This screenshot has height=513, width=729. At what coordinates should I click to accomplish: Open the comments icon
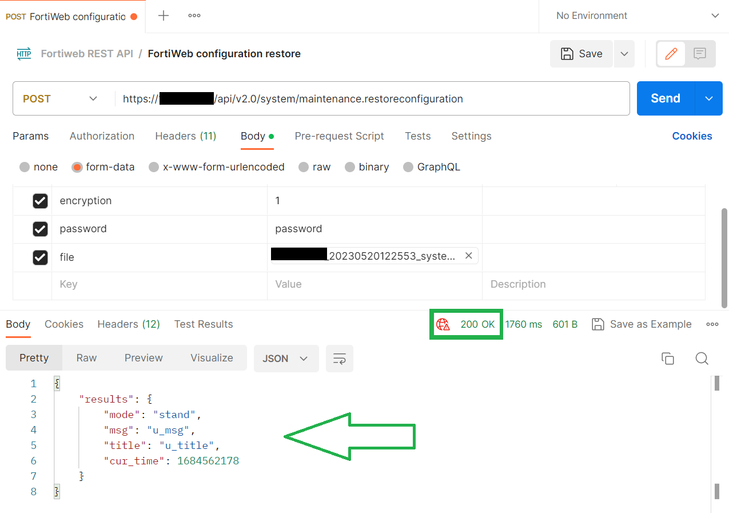click(x=700, y=54)
